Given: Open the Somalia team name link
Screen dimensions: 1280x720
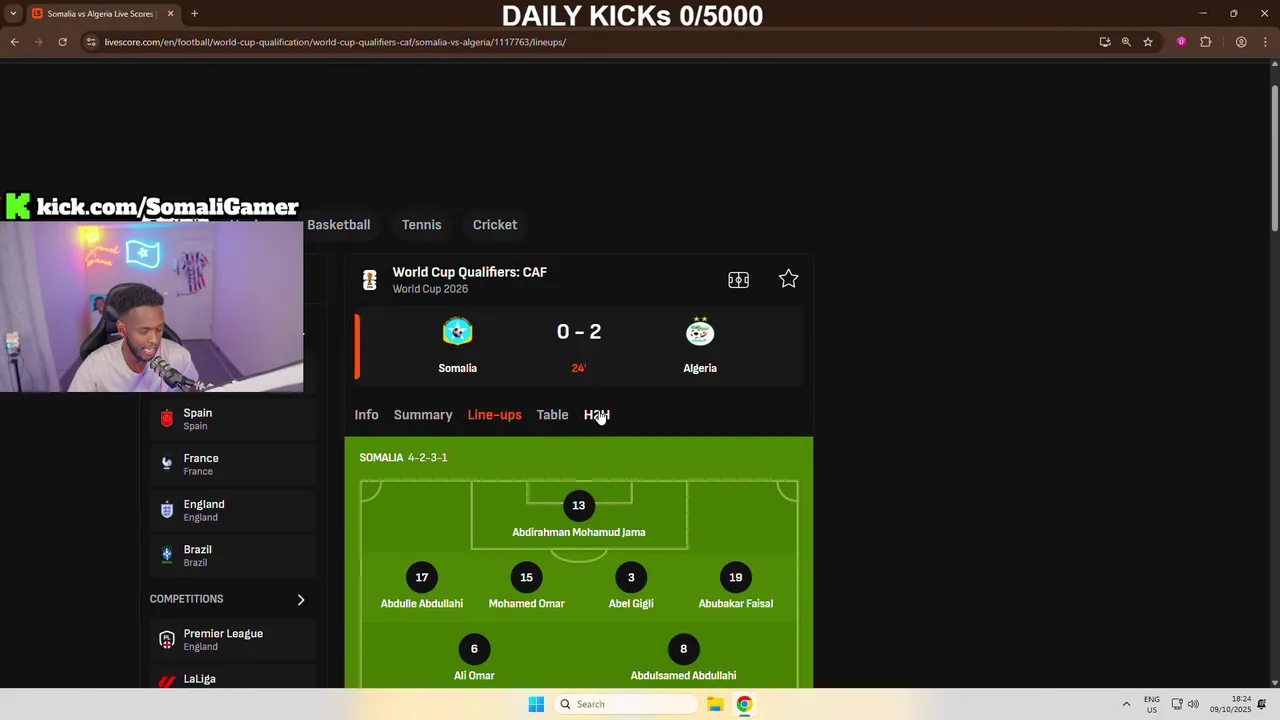Looking at the screenshot, I should [x=457, y=368].
